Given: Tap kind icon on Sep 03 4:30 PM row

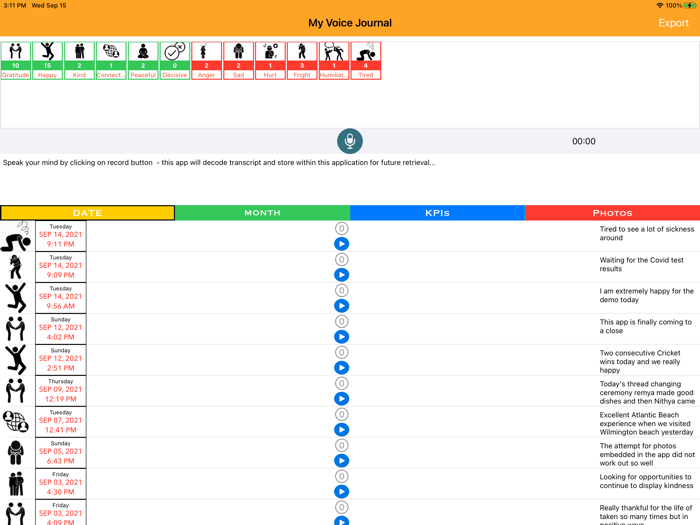Looking at the screenshot, I should (x=16, y=484).
